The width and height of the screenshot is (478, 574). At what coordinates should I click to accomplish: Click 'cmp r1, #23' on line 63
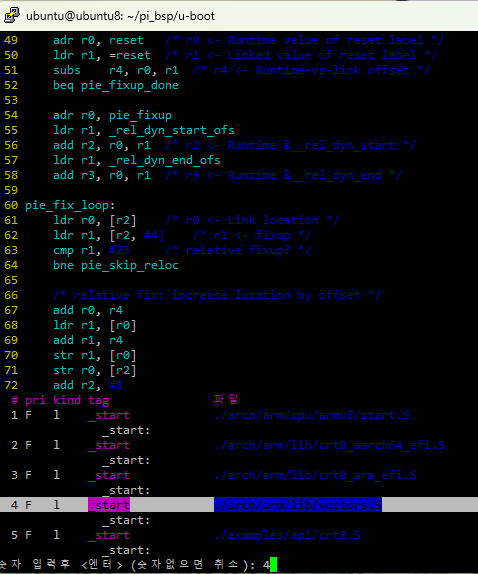[x=92, y=250]
